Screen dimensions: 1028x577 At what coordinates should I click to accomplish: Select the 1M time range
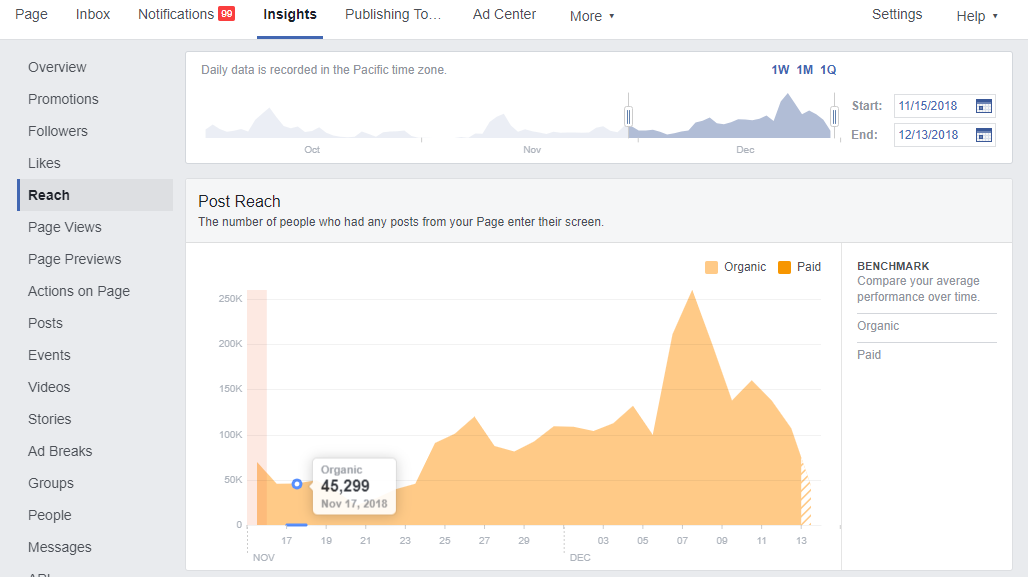pos(804,70)
